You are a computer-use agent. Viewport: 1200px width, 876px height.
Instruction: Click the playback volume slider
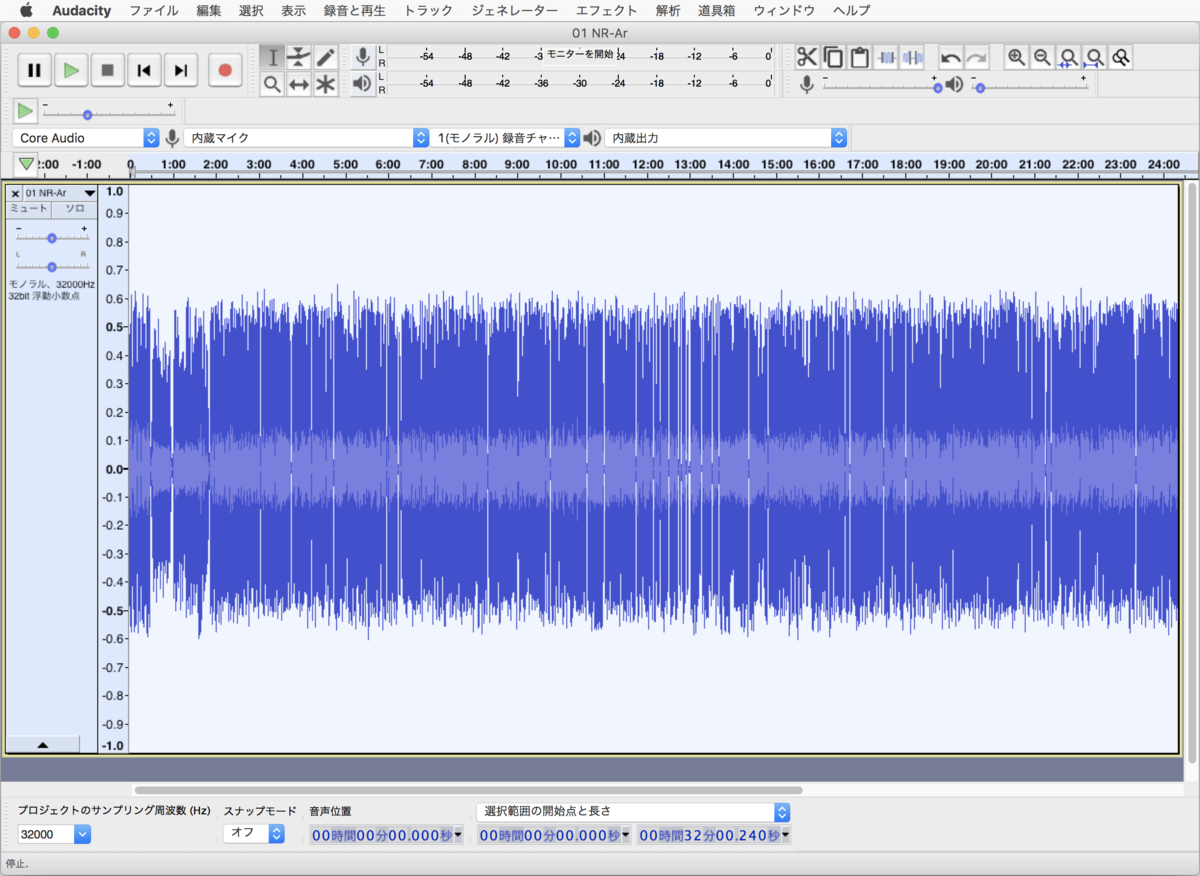point(1033,87)
